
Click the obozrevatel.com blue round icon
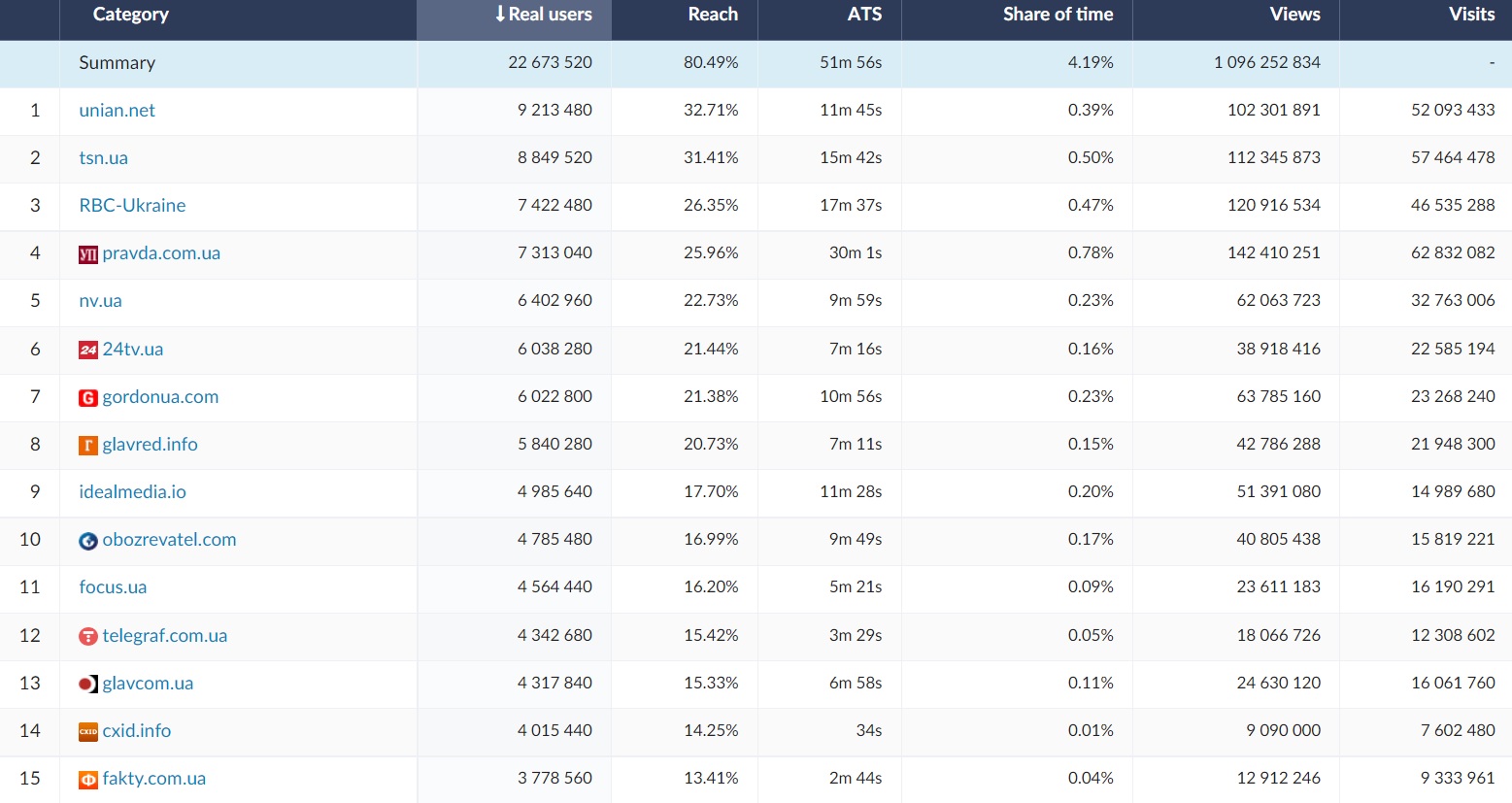tap(87, 541)
